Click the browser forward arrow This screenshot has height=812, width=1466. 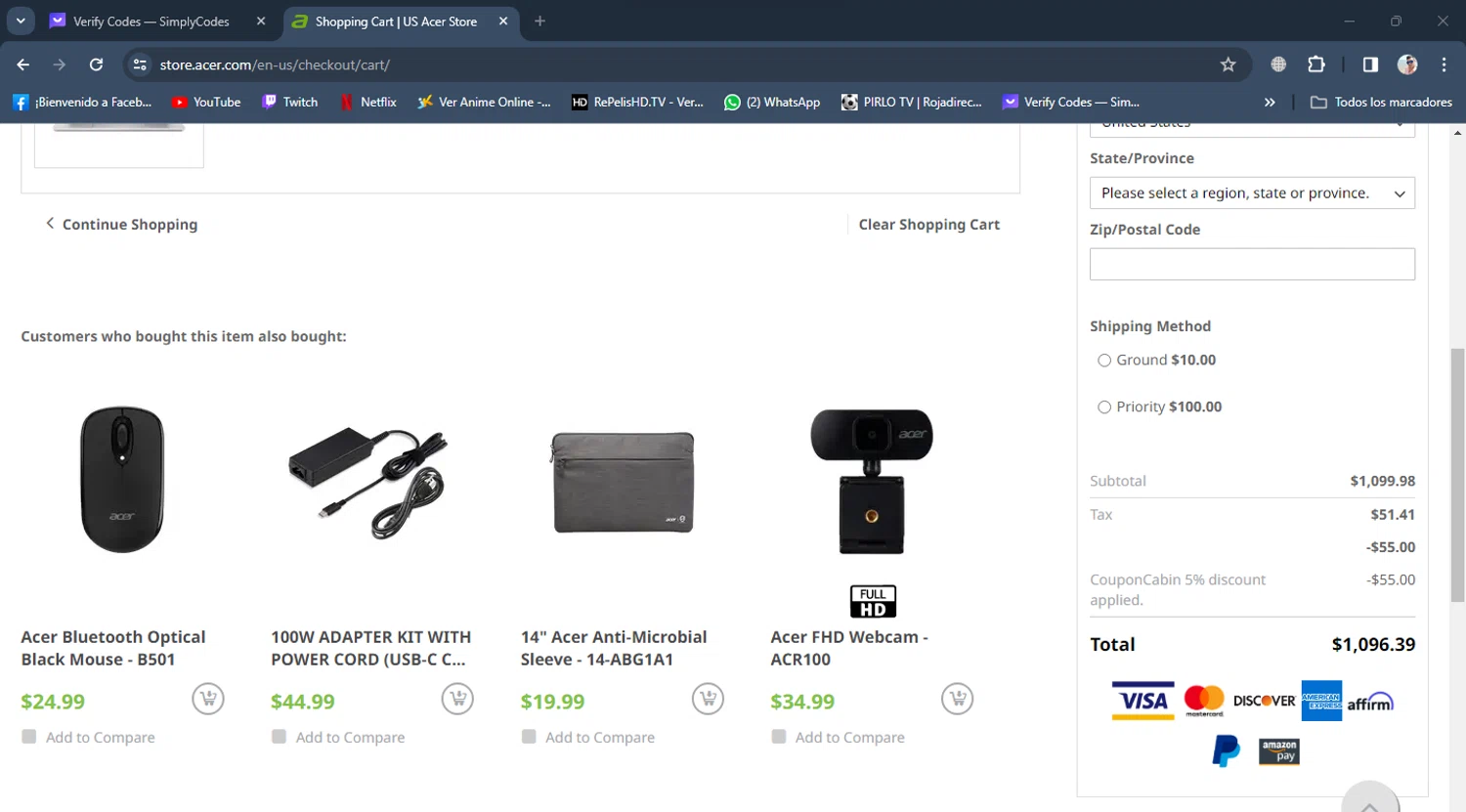point(60,64)
